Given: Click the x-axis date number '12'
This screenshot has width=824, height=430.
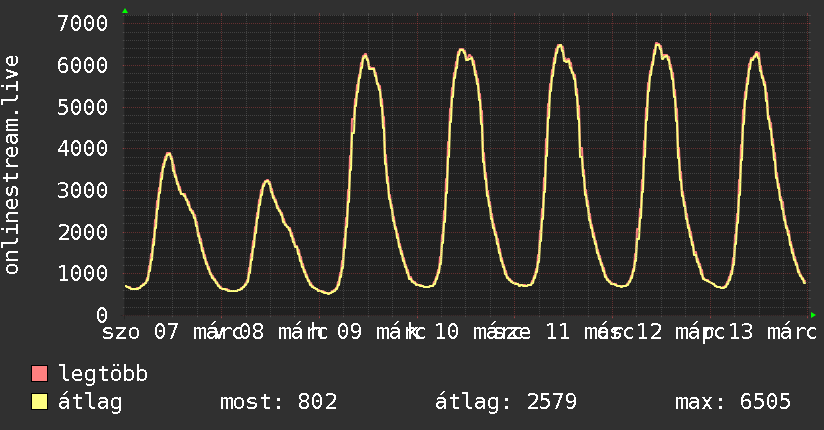Looking at the screenshot, I should (x=650, y=332).
